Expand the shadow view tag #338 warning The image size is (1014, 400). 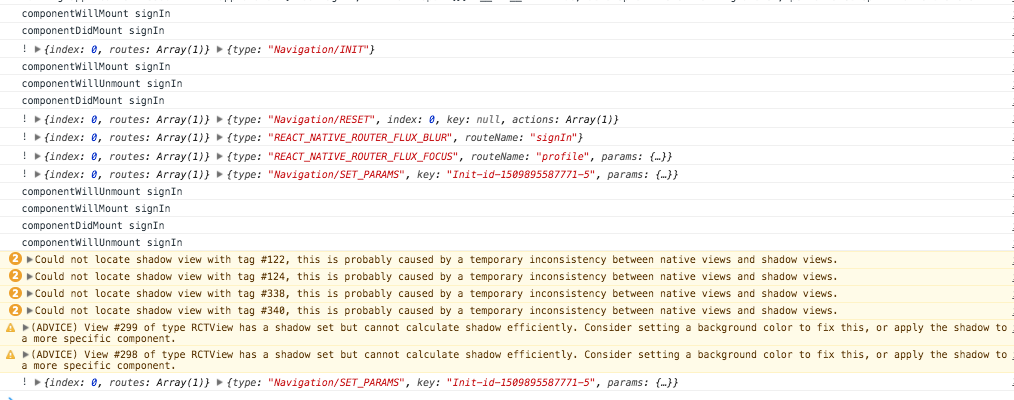pos(30,293)
